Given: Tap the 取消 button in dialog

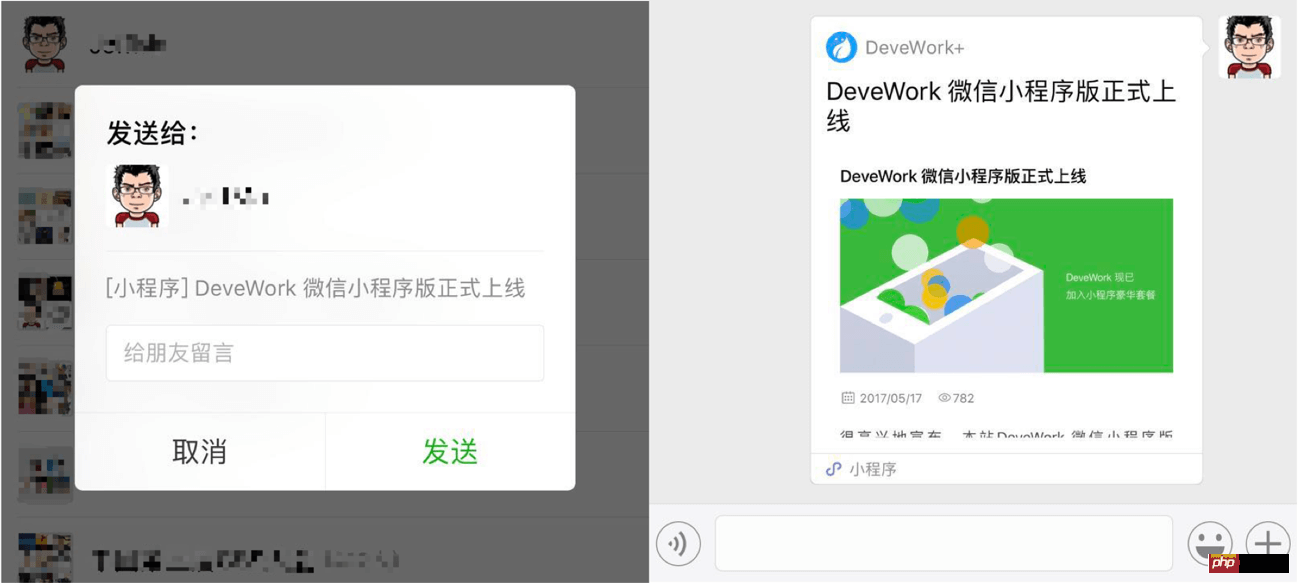Looking at the screenshot, I should (200, 452).
